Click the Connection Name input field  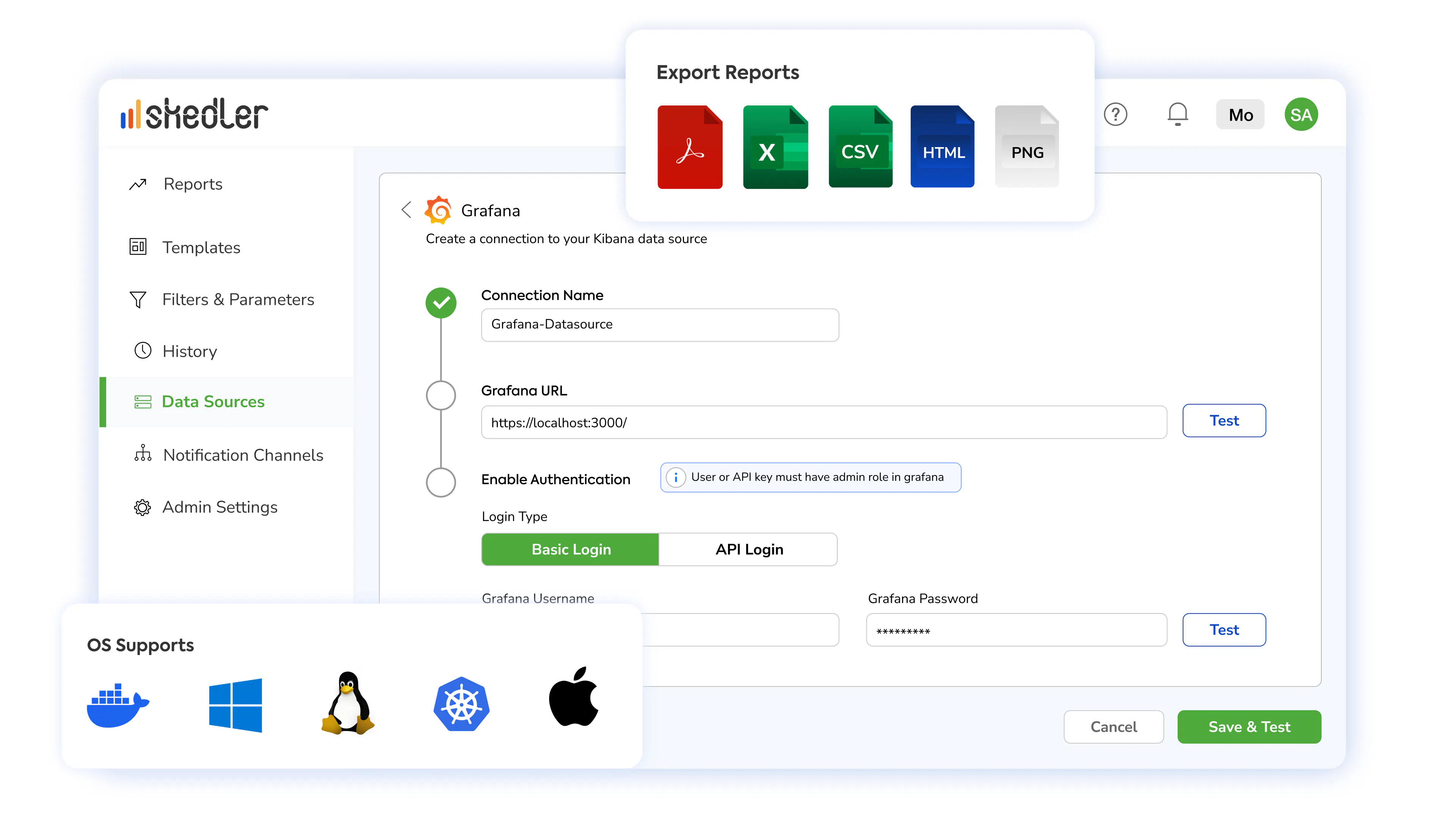point(660,325)
